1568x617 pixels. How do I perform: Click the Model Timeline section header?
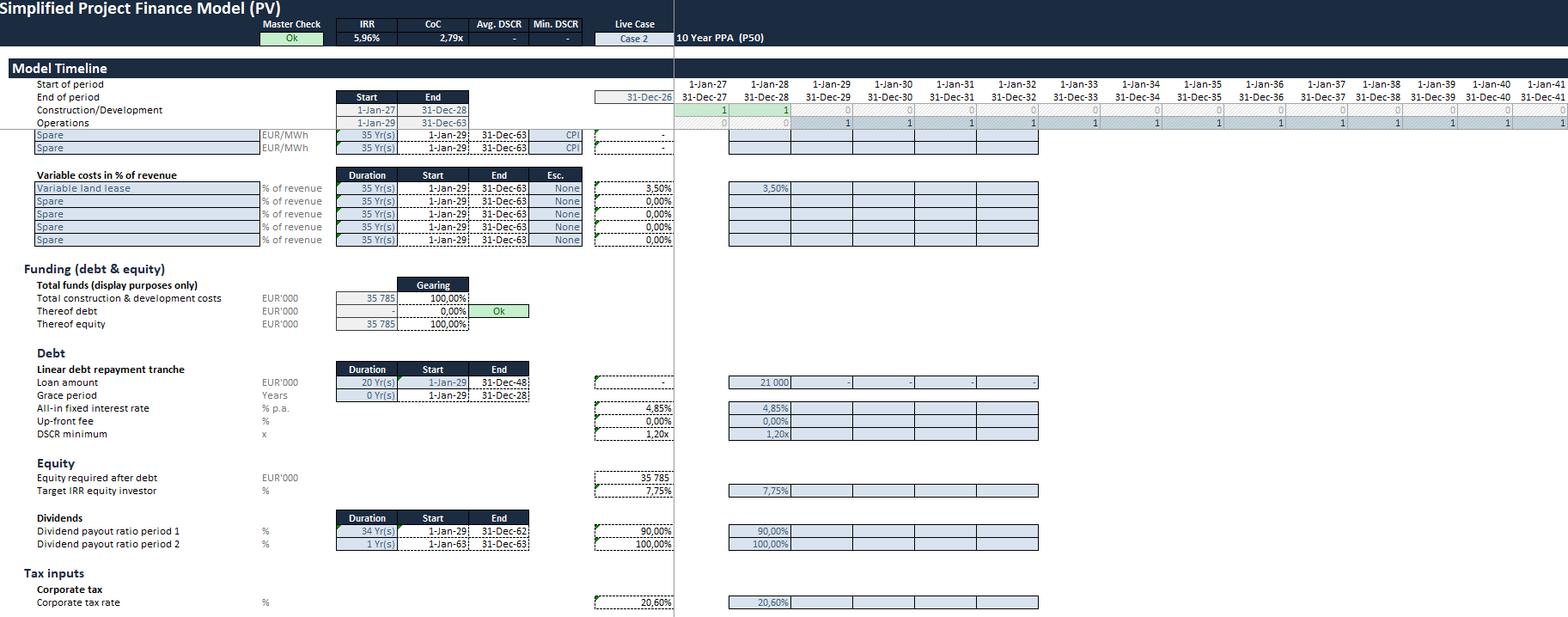click(60, 69)
